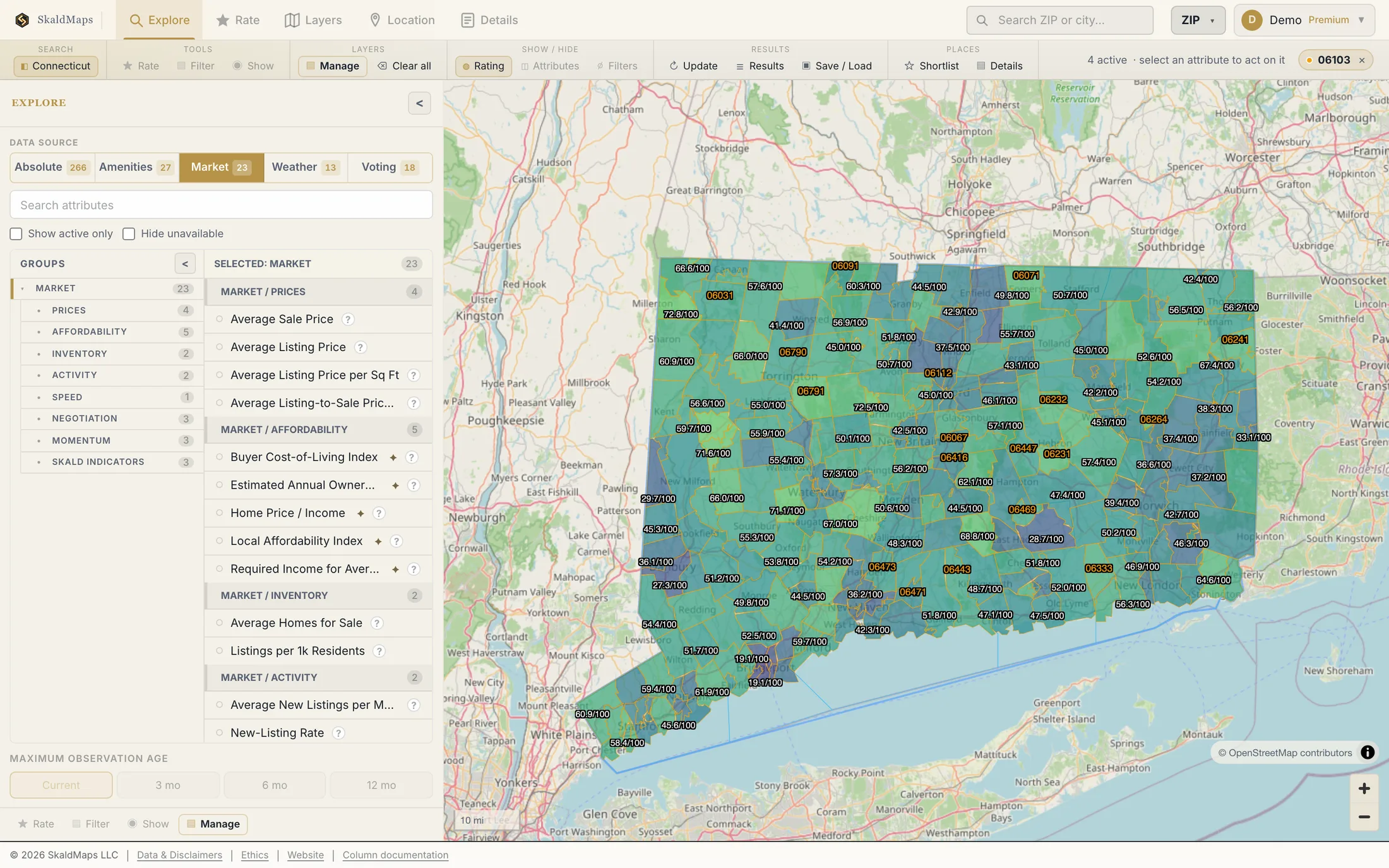Click the Connecticut search region button
This screenshot has width=1389, height=868.
point(56,66)
